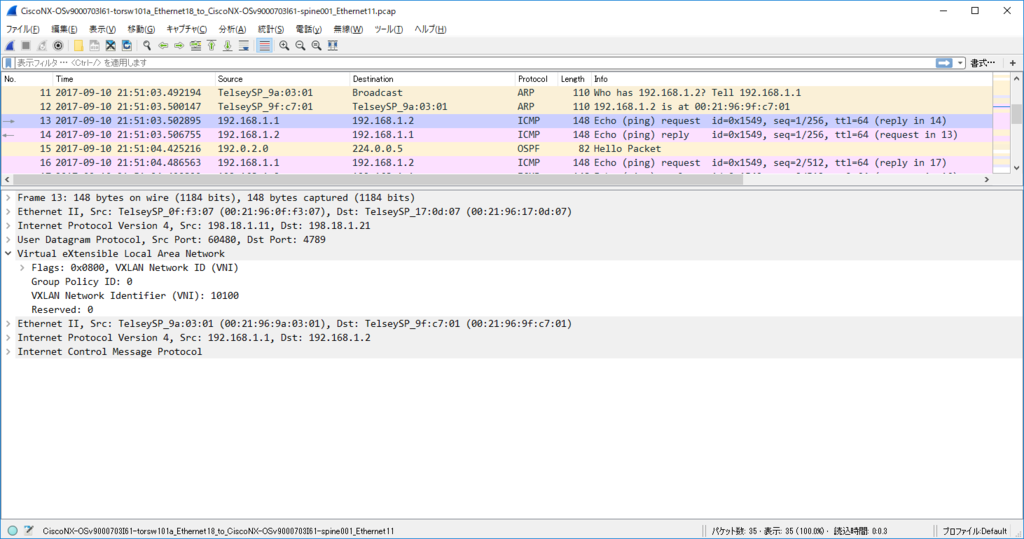The width and height of the screenshot is (1024, 539).
Task: Click the close capture file icon
Action: (110, 46)
